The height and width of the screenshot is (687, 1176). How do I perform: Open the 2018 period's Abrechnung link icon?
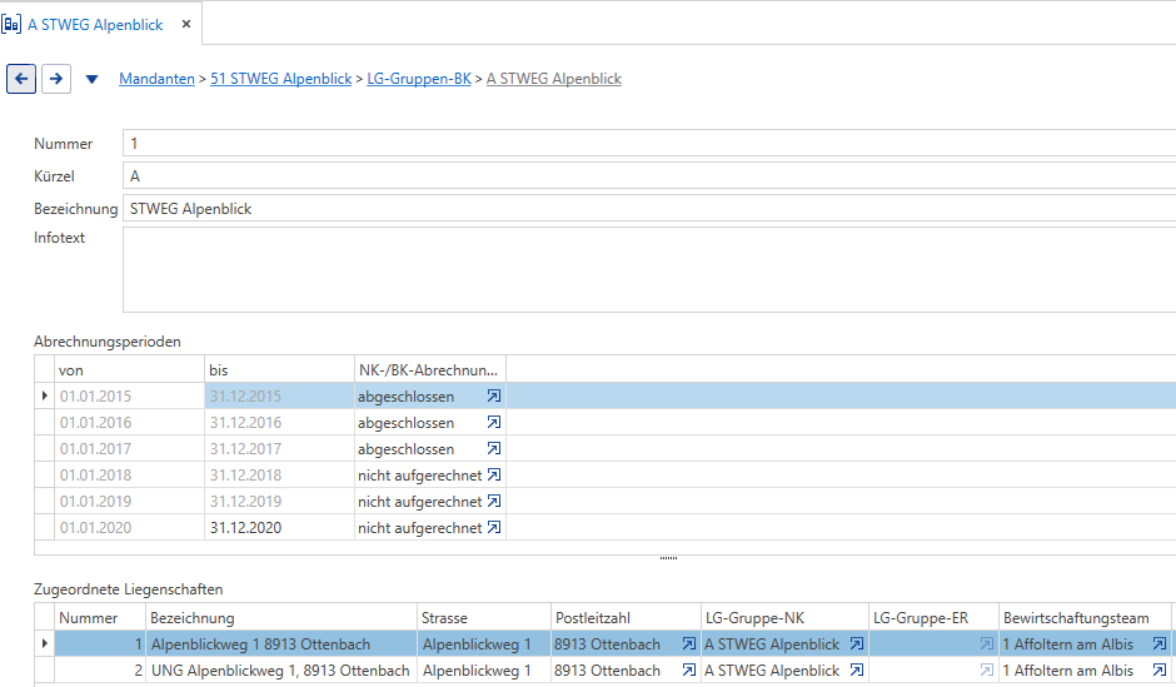point(494,475)
